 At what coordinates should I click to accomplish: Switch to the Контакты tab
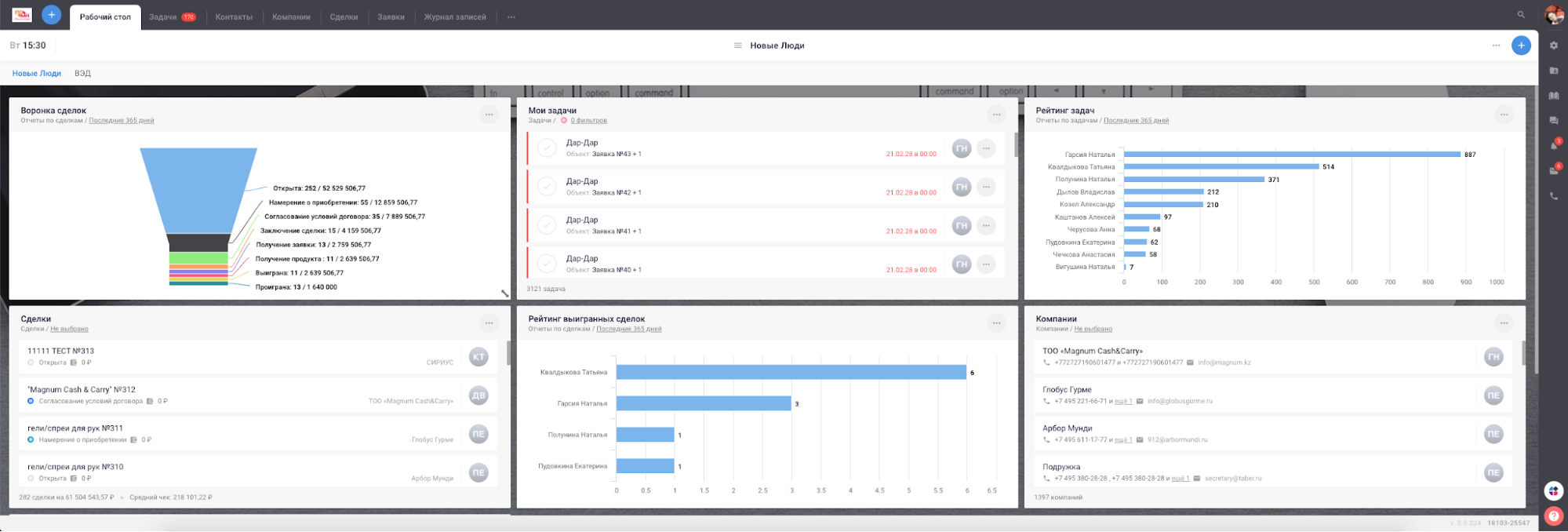(234, 16)
